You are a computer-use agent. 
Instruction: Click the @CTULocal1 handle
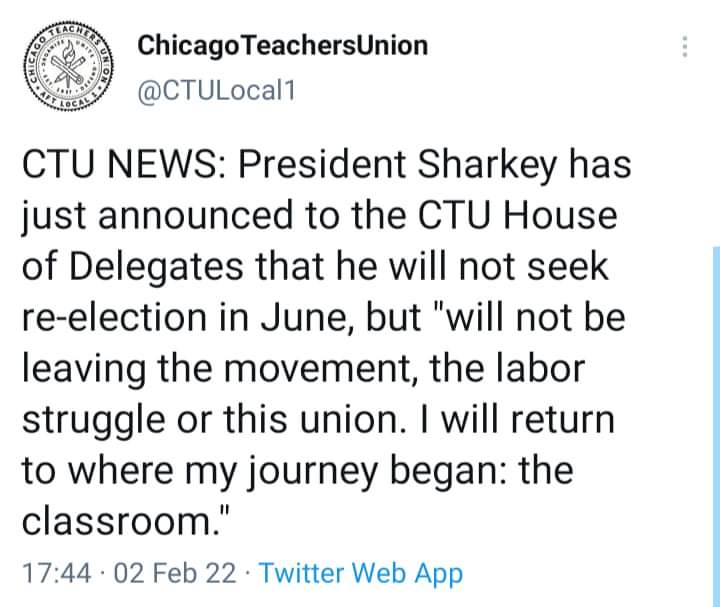pyautogui.click(x=216, y=90)
